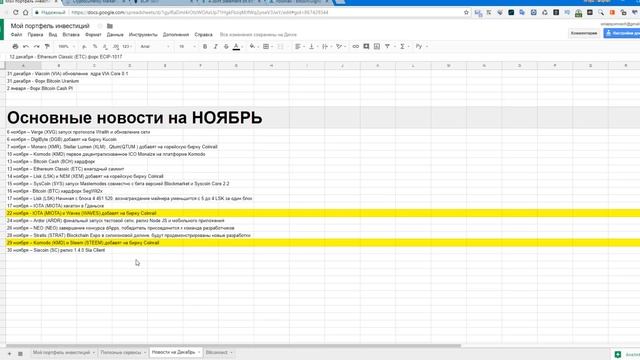Viewport: 640px width, 360px height.
Task: Select the row 30 ноября Siacoin (SC)
Action: coord(56,250)
